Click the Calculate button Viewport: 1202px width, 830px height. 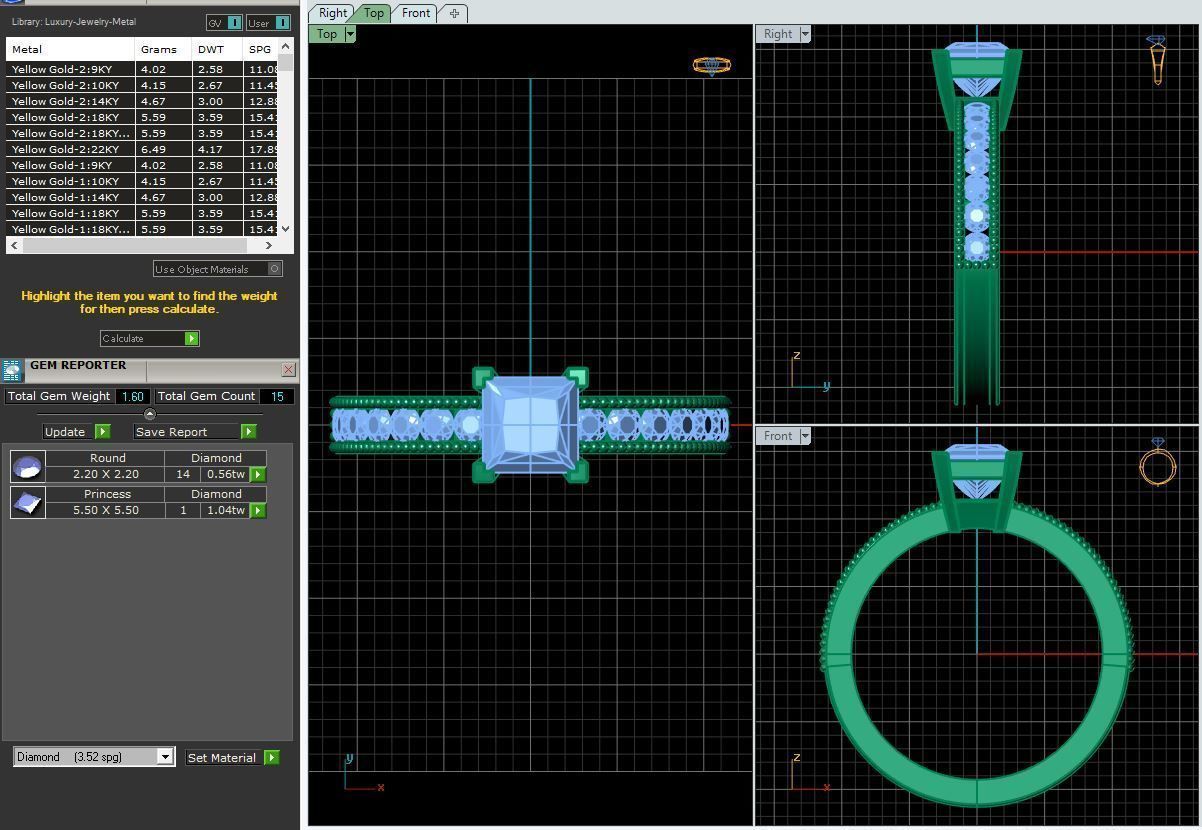tap(142, 338)
